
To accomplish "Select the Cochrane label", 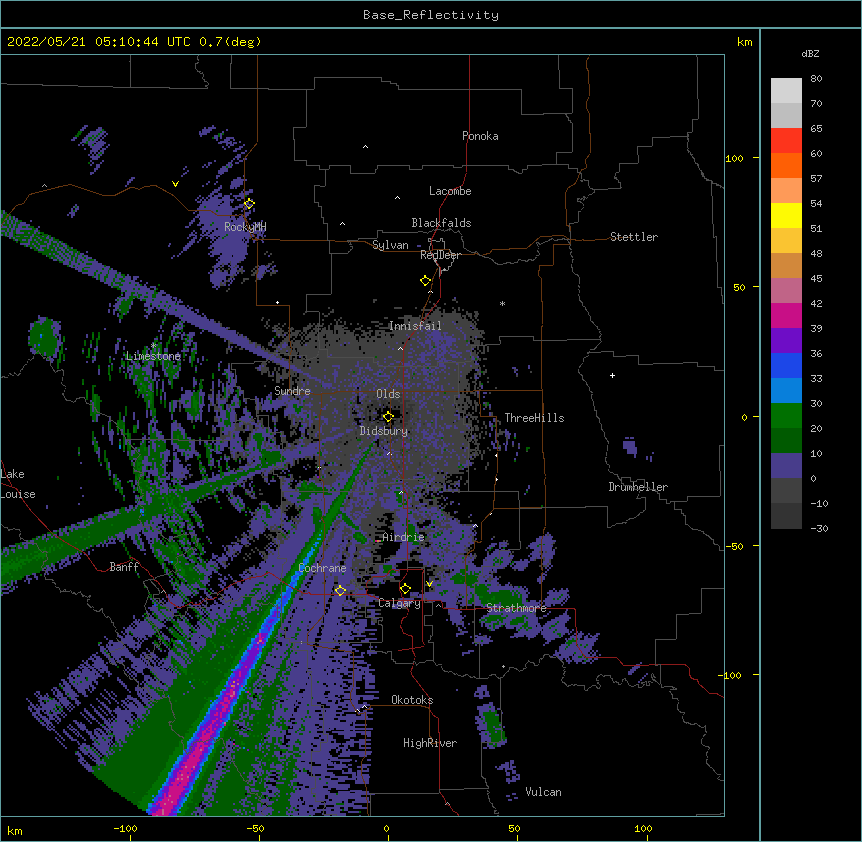I will coord(322,568).
